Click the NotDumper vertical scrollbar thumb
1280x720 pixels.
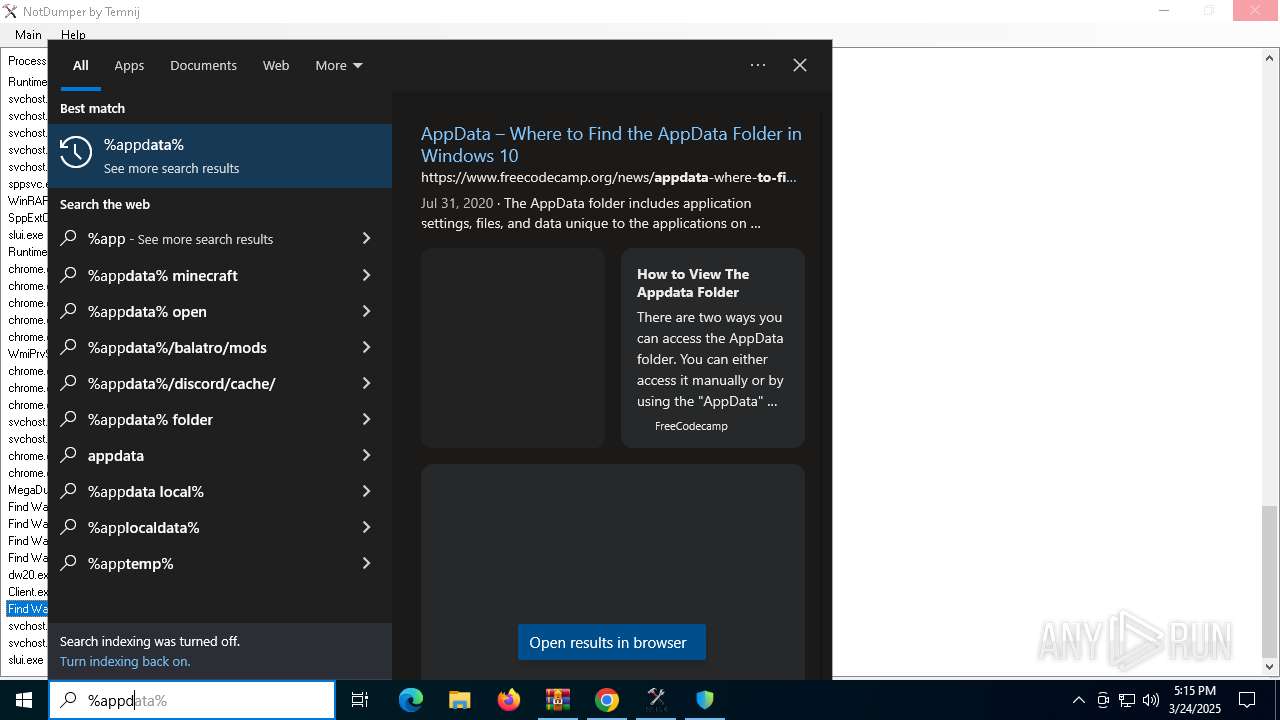(1270, 582)
